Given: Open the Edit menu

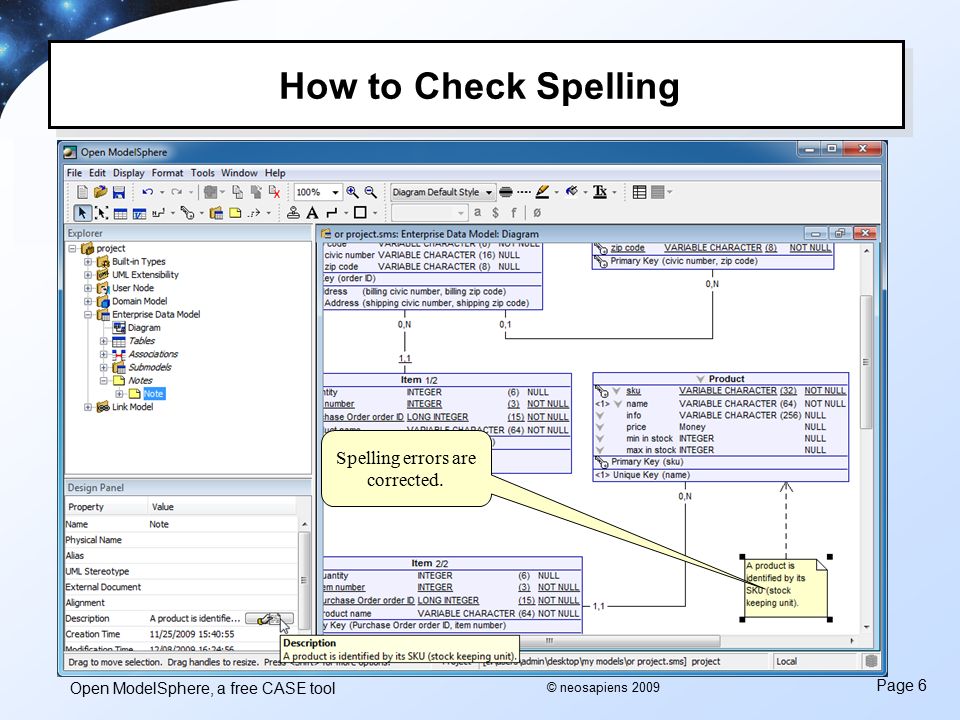Looking at the screenshot, I should pos(97,173).
